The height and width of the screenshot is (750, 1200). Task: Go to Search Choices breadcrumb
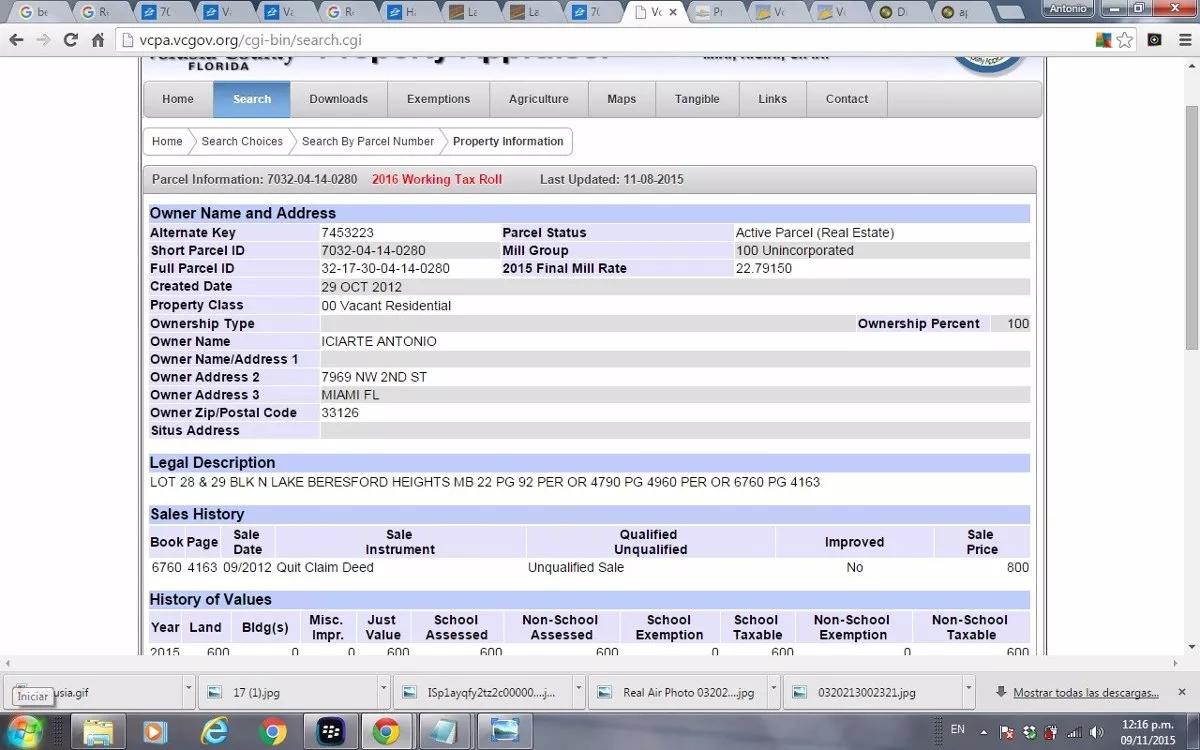point(242,141)
